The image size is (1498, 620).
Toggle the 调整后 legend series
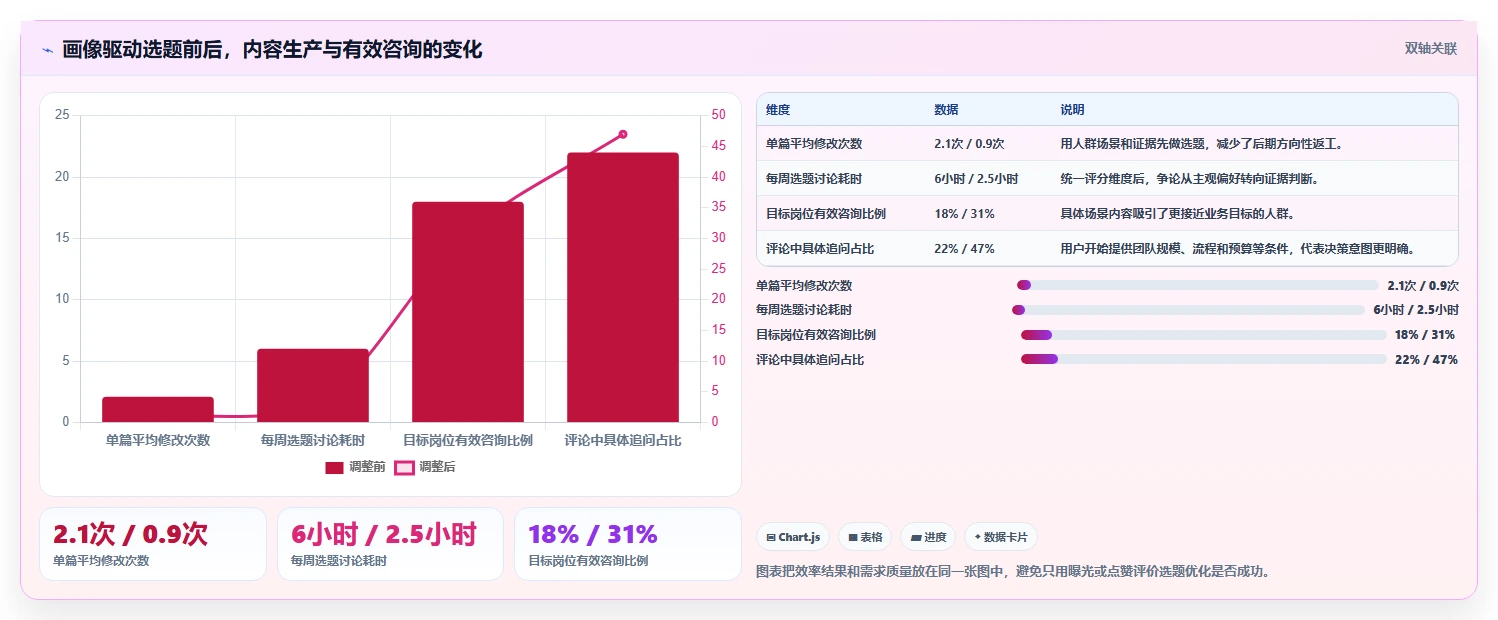point(425,467)
